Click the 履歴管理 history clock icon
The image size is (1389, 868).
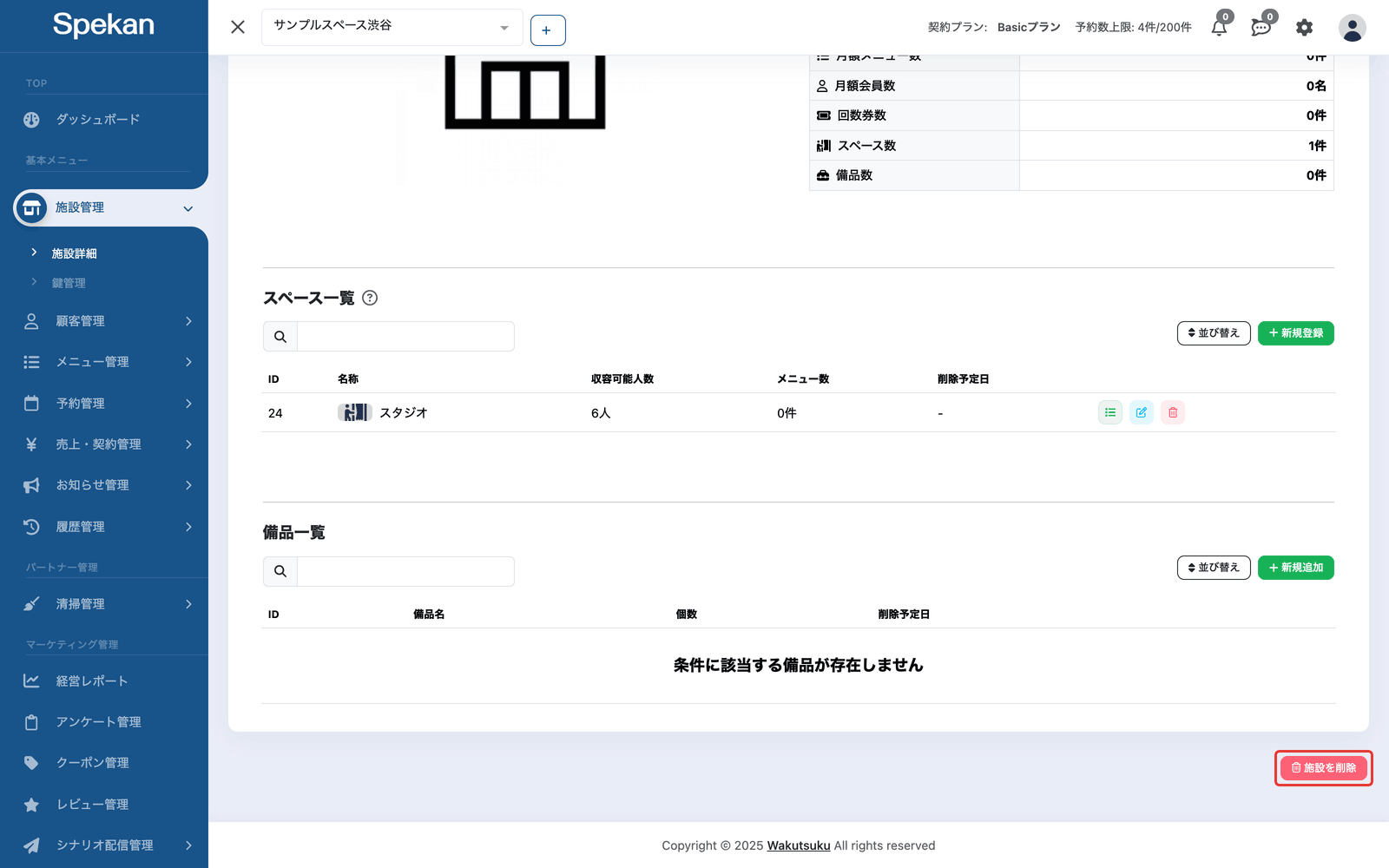click(x=31, y=527)
